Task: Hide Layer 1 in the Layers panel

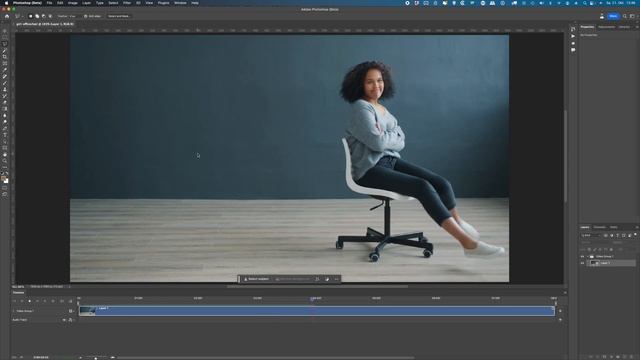Action: tap(582, 263)
